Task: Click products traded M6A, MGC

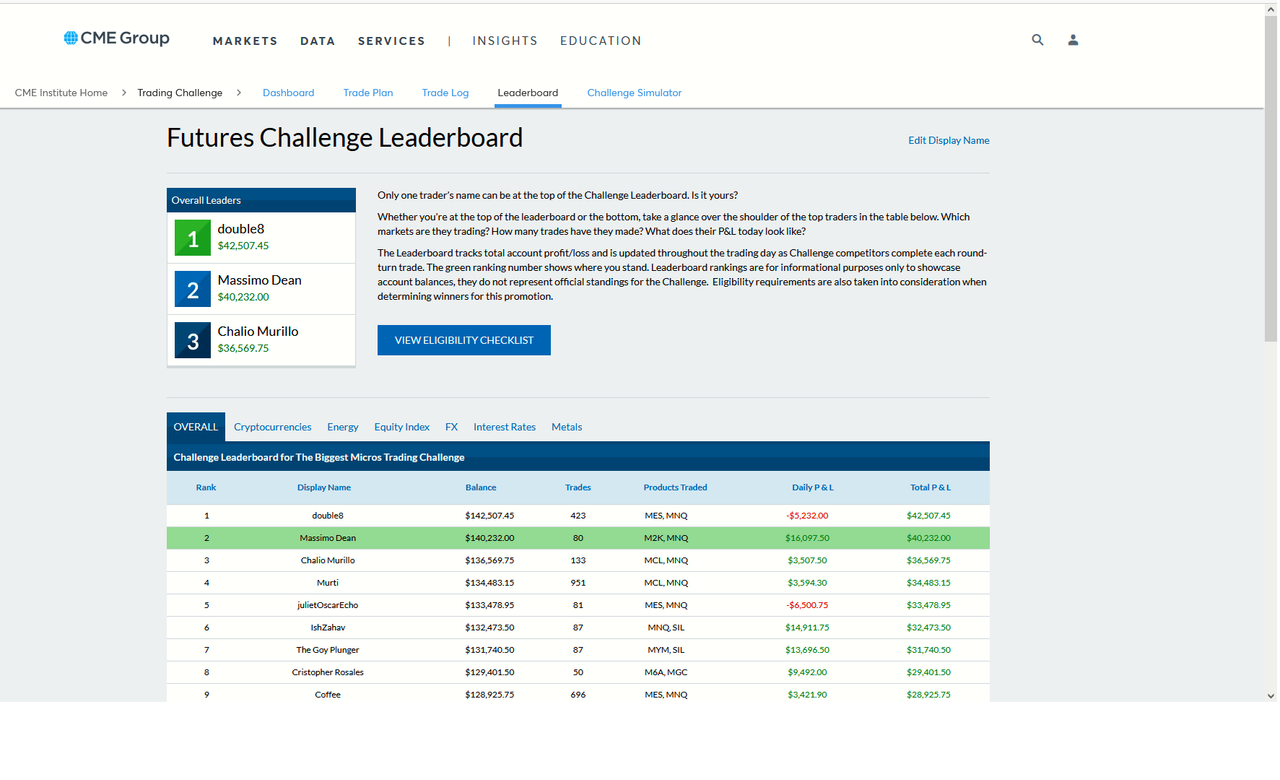Action: 666,673
